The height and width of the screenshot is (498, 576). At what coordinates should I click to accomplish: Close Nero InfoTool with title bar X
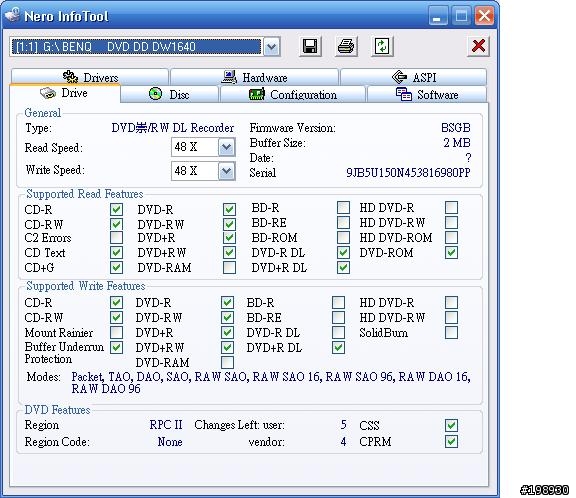click(x=484, y=16)
